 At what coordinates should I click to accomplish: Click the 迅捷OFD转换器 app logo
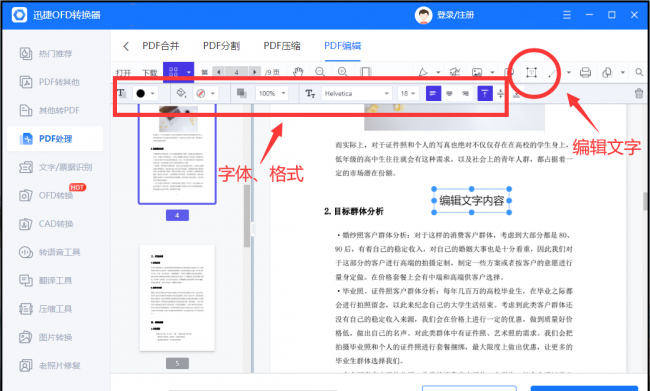tap(19, 15)
